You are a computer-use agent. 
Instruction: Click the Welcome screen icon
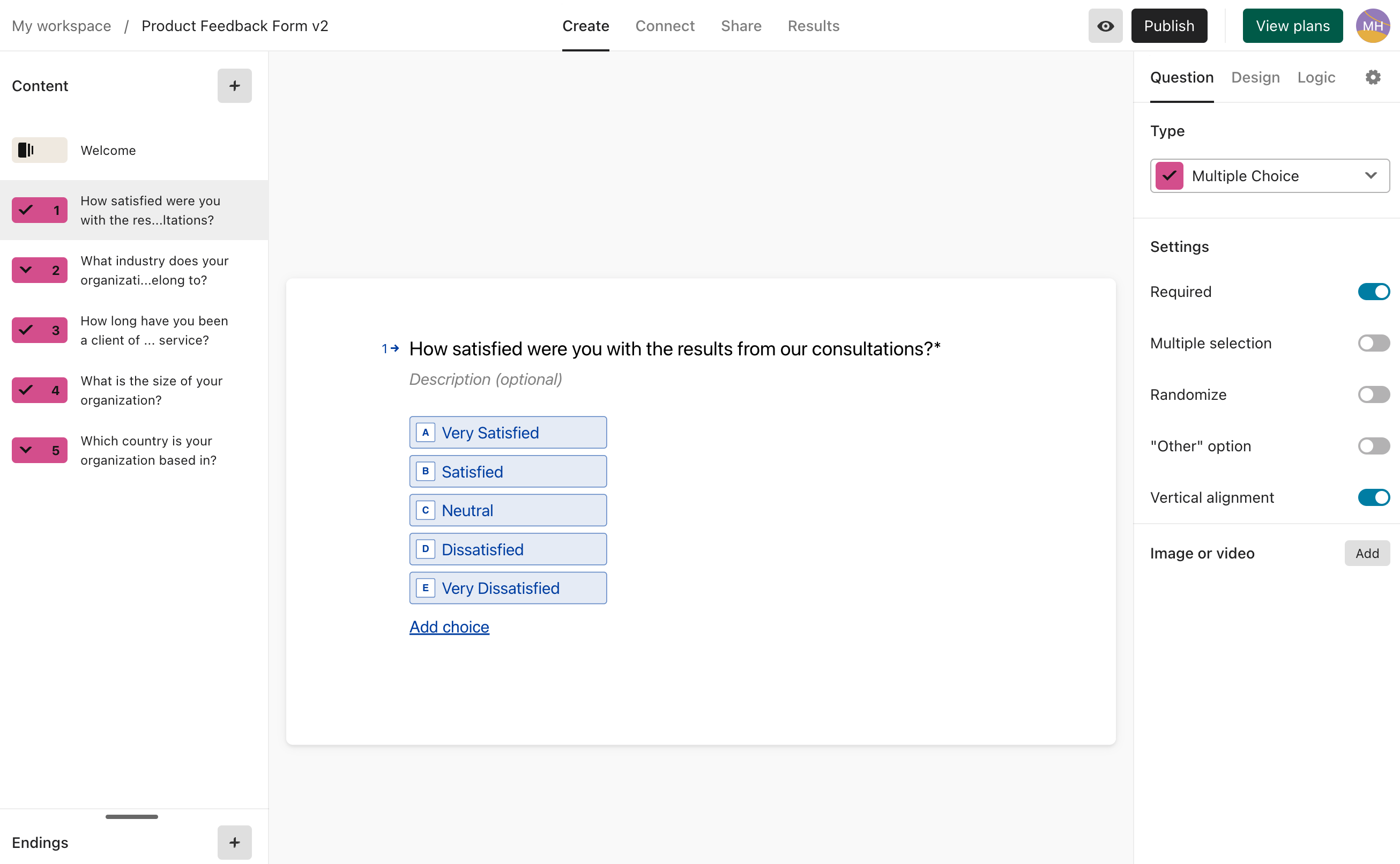click(x=40, y=150)
